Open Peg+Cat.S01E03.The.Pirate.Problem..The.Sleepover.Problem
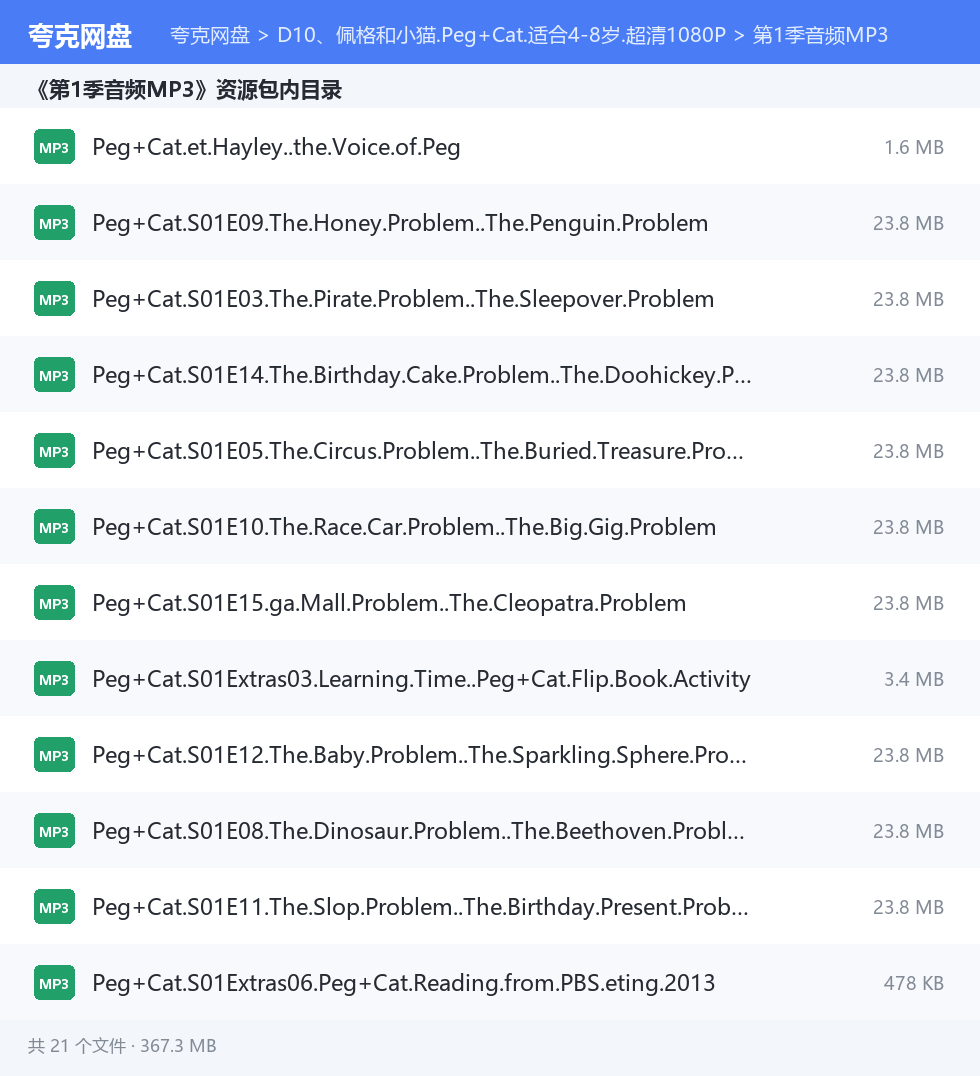This screenshot has width=980, height=1076. pyautogui.click(x=403, y=299)
